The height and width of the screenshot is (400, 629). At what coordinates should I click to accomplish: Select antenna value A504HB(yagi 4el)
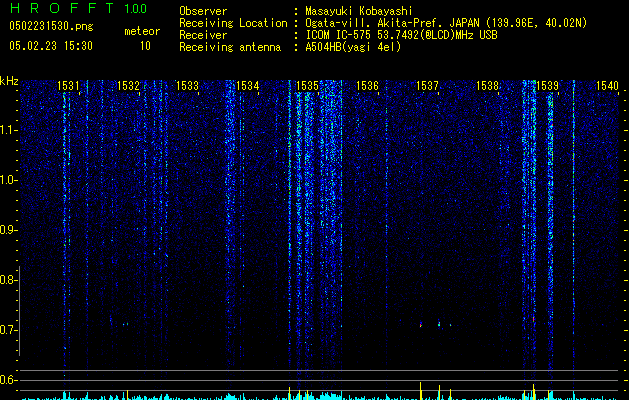353,47
